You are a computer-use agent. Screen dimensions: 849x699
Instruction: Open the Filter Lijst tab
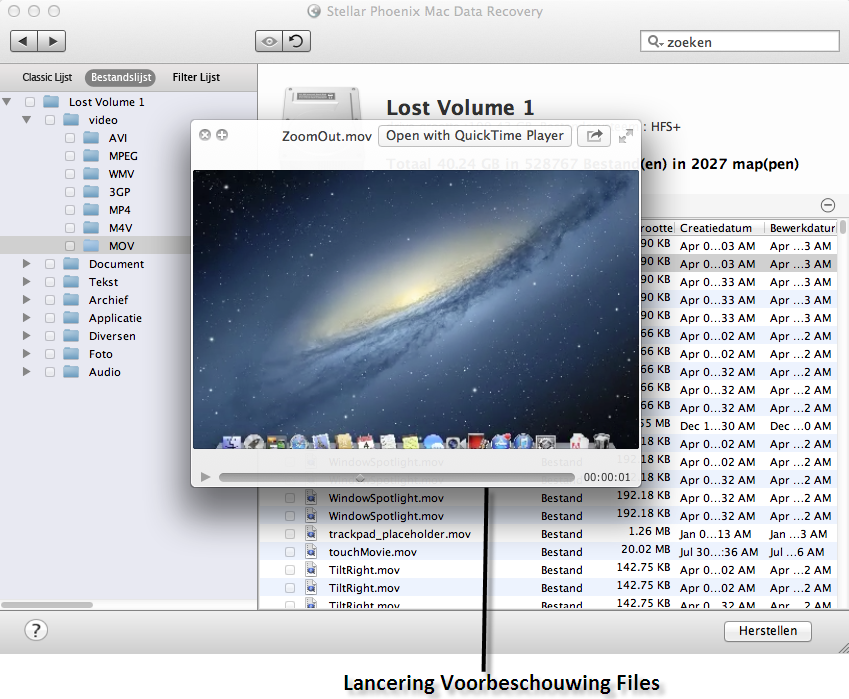[x=196, y=77]
